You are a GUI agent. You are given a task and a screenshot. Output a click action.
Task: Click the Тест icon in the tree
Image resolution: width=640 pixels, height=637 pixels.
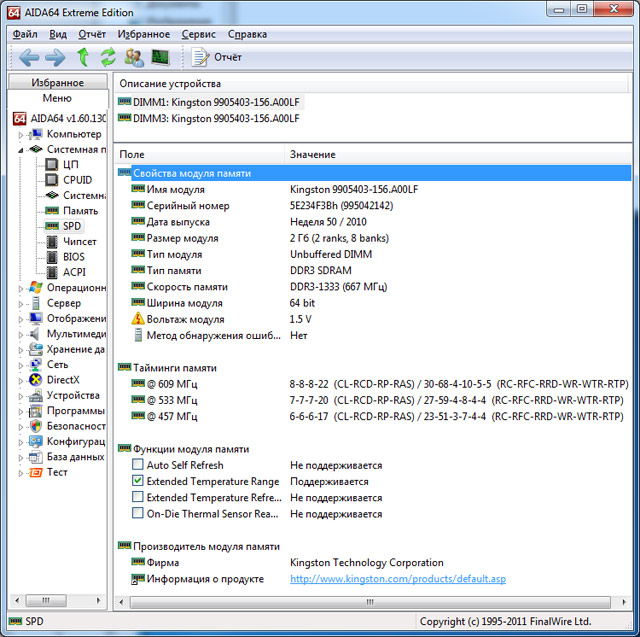point(36,472)
